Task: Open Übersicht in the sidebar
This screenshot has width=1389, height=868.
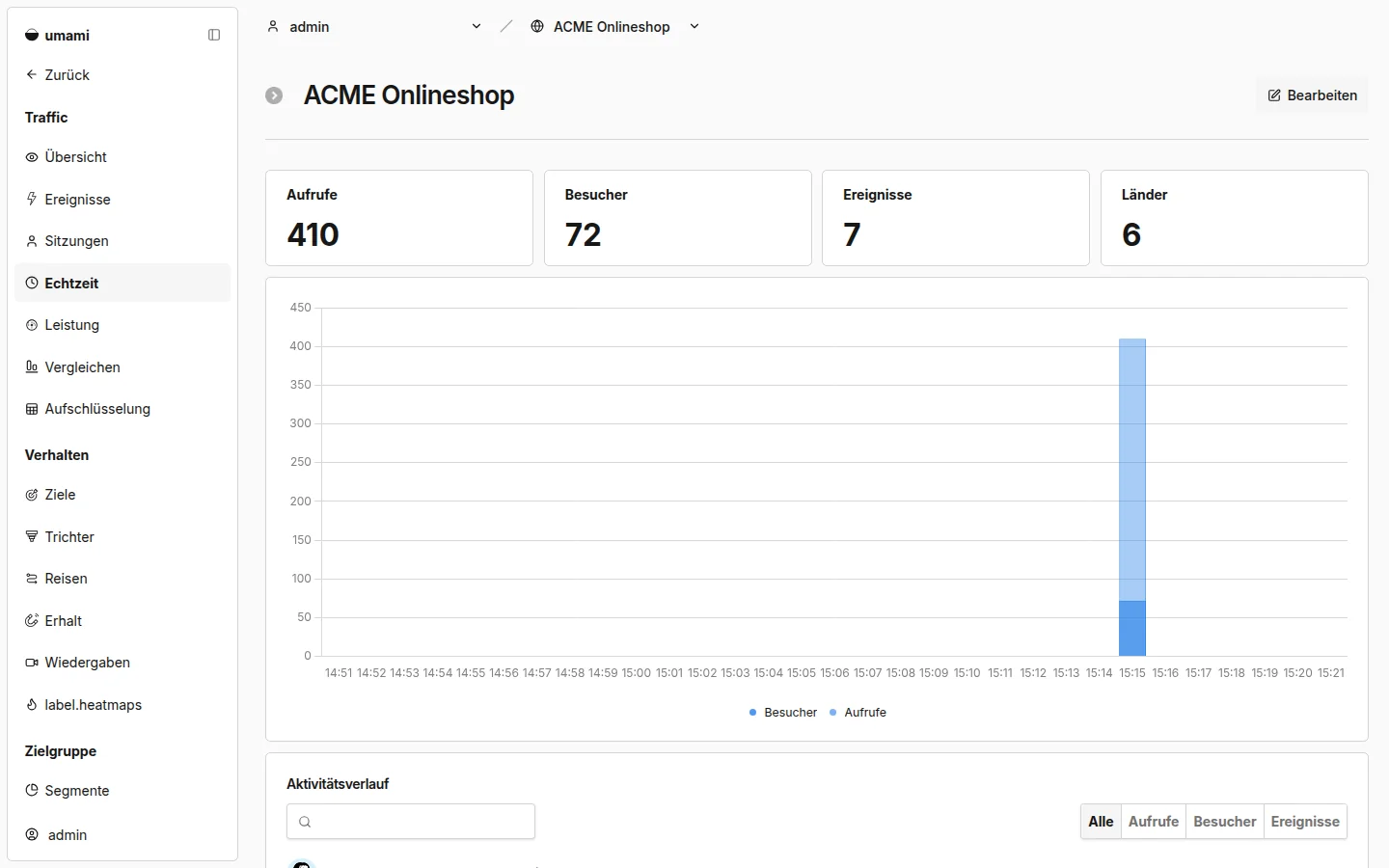Action: pos(123,157)
